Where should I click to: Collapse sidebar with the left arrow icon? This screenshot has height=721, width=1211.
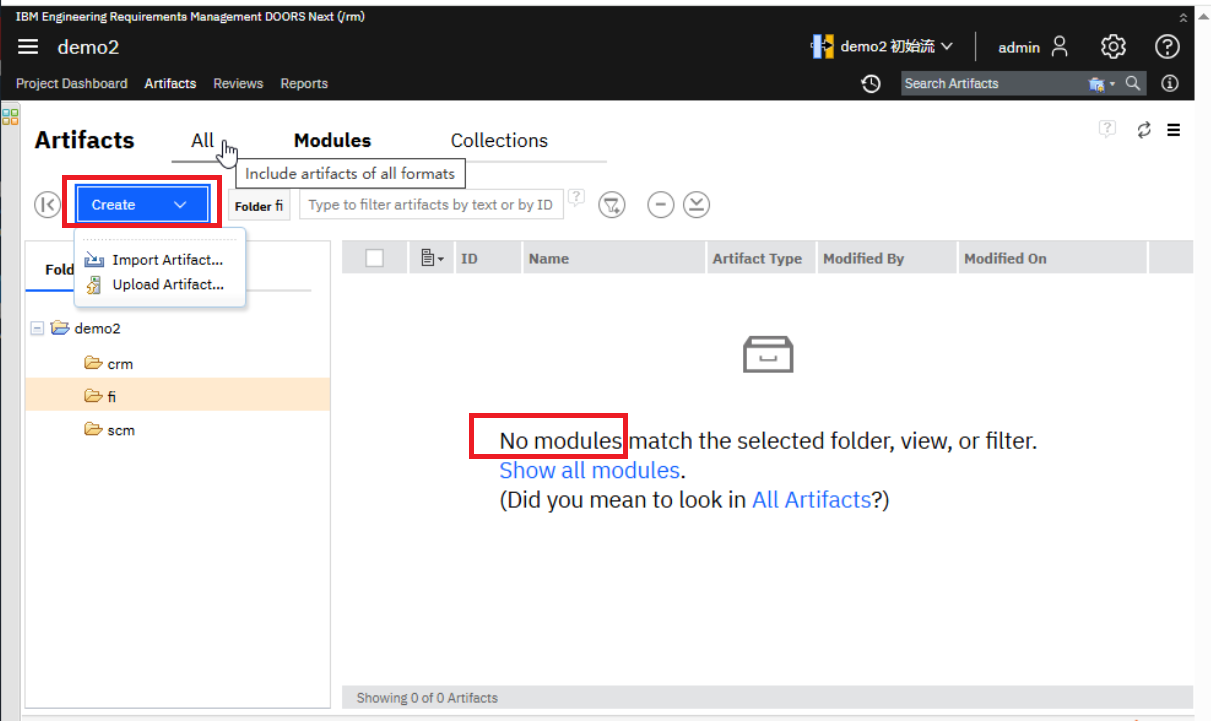47,205
